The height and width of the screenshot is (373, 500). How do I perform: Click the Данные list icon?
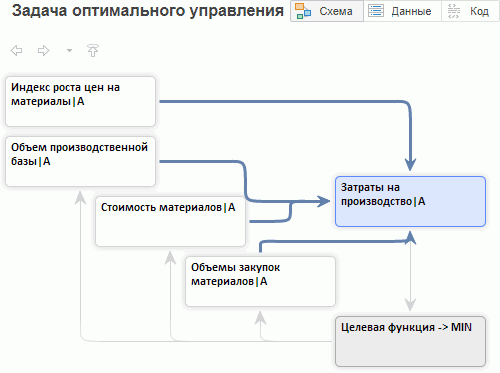click(376, 11)
